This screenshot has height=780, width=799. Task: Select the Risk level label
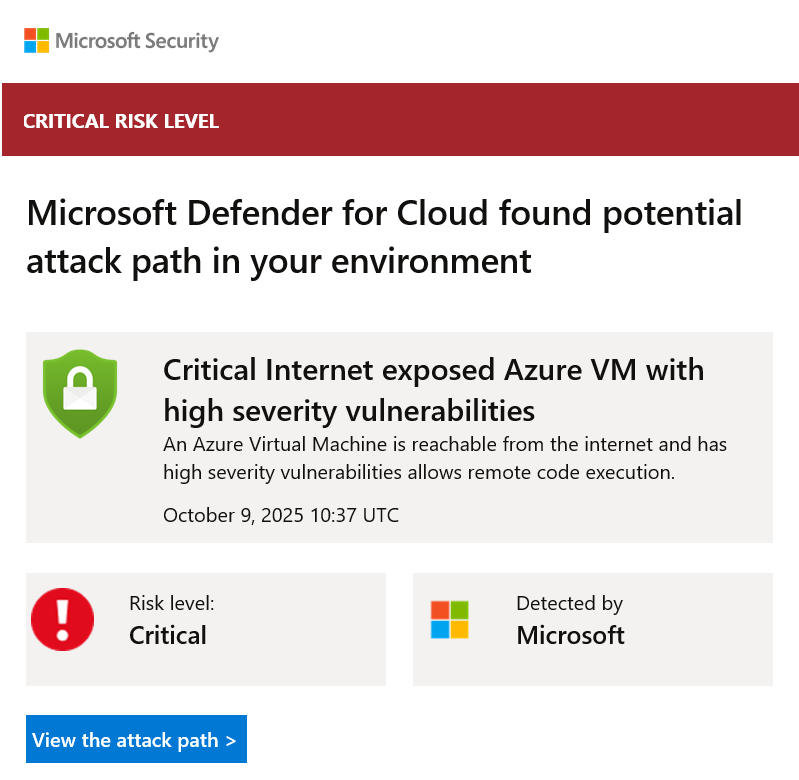(x=172, y=603)
